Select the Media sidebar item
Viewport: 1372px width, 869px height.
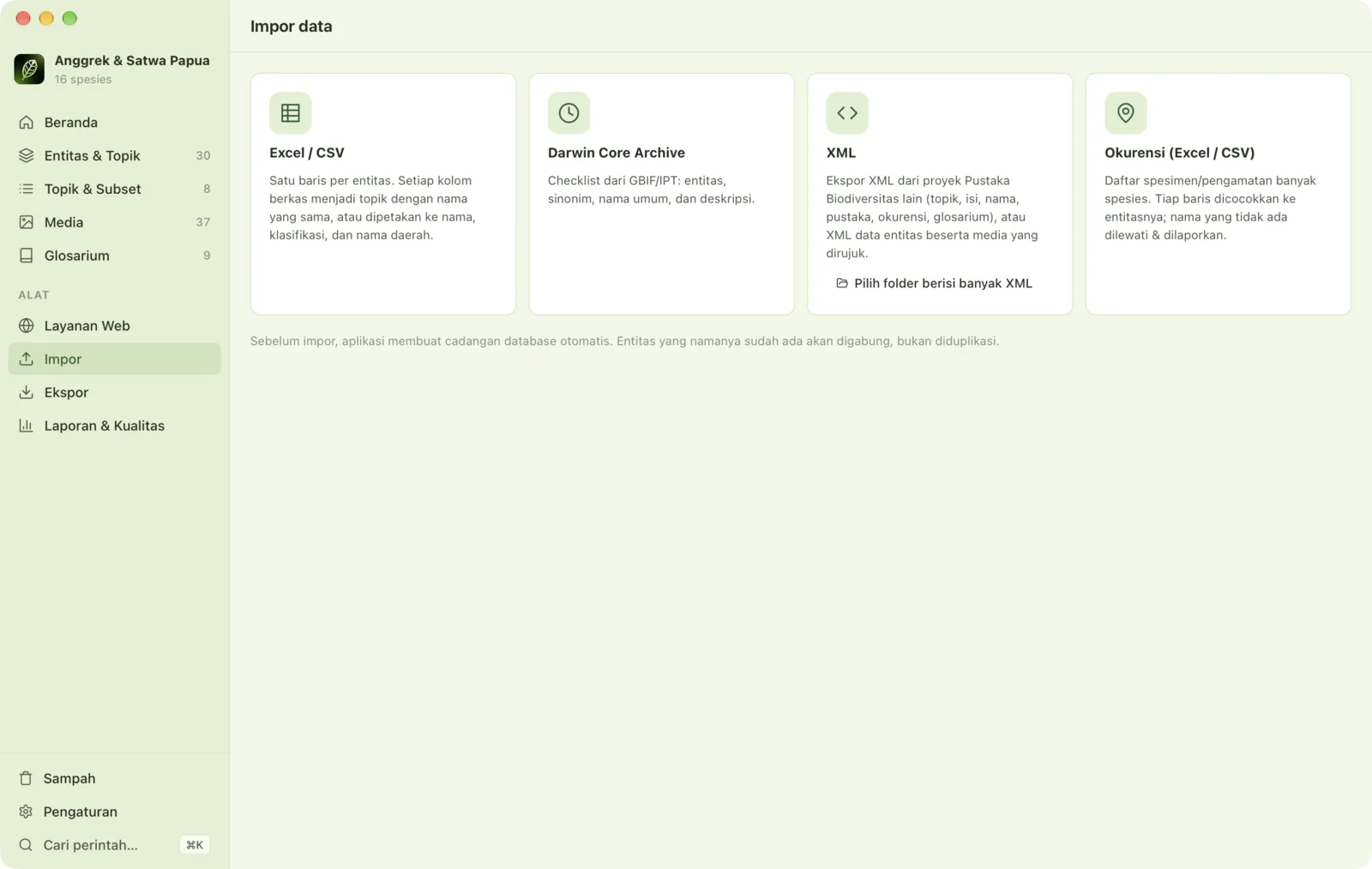115,222
